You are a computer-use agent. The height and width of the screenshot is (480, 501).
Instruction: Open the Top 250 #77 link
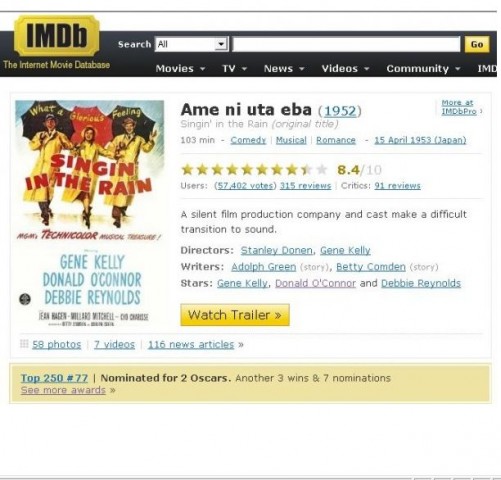[54, 378]
